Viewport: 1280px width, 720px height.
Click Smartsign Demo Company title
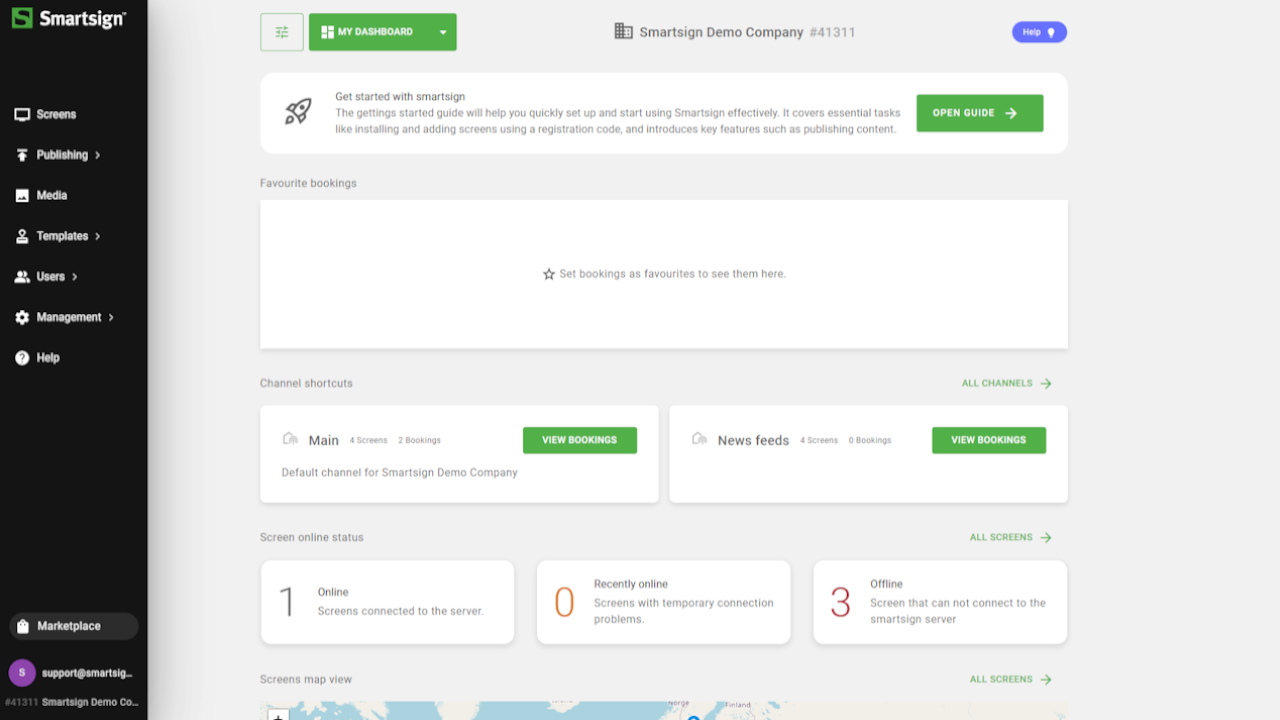click(x=721, y=32)
